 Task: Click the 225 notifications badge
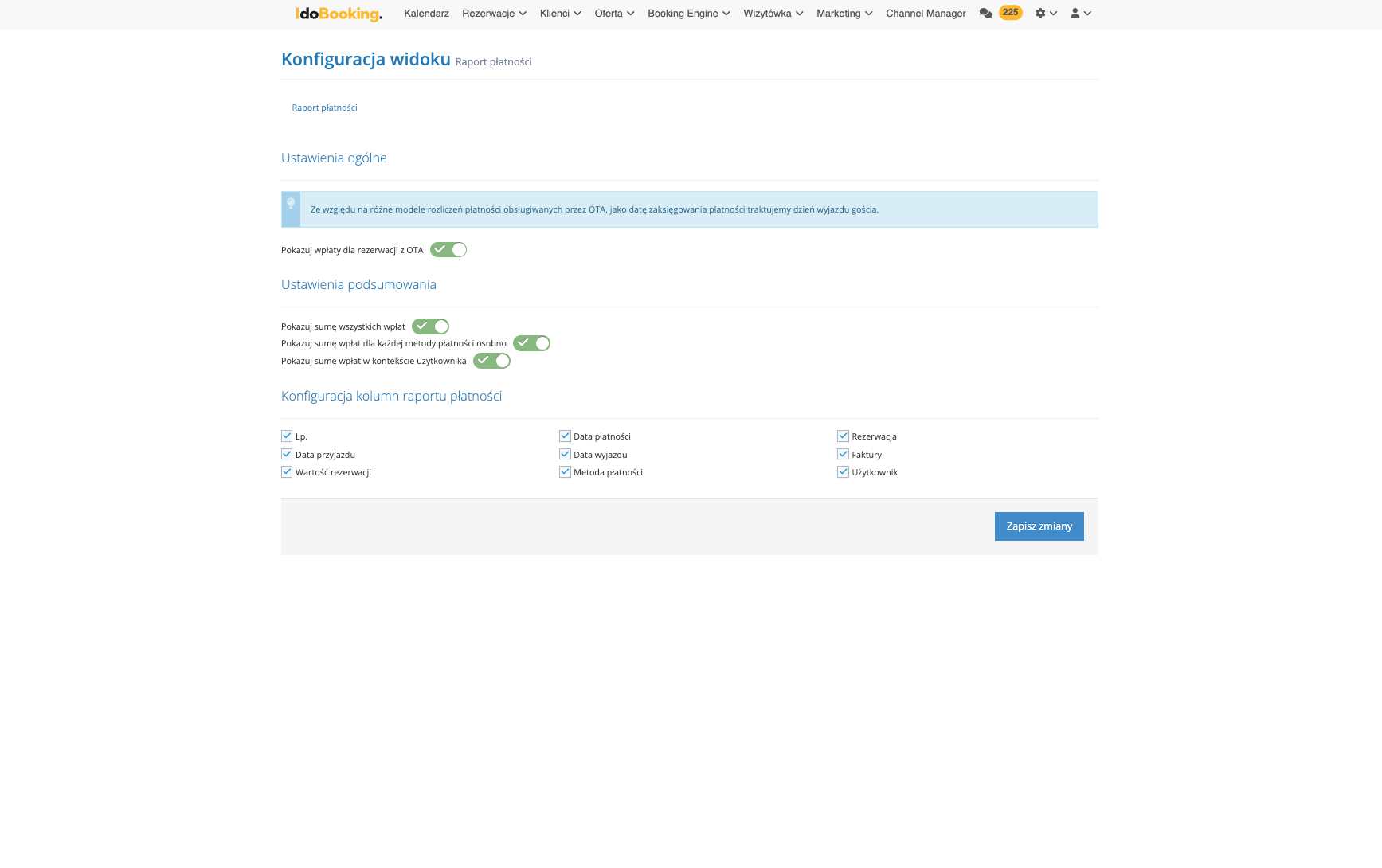(1010, 13)
